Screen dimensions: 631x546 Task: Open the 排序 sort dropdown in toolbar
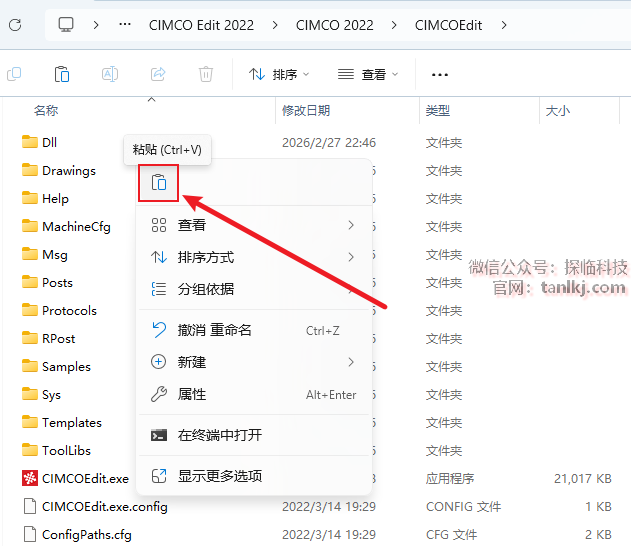coord(279,74)
